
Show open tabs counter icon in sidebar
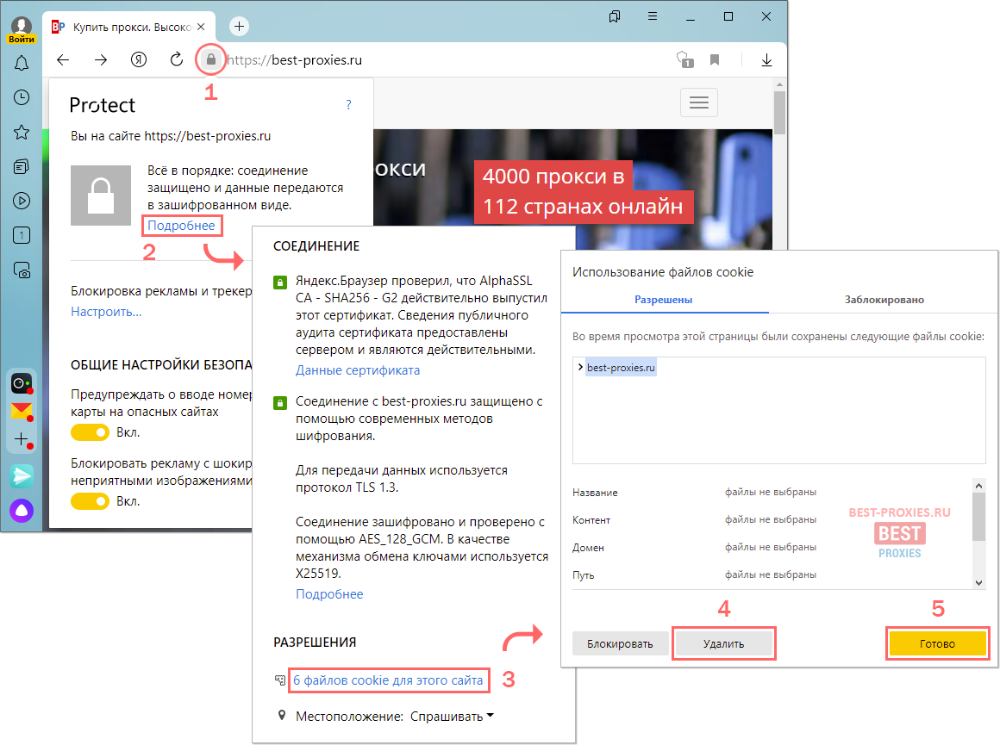(x=22, y=235)
